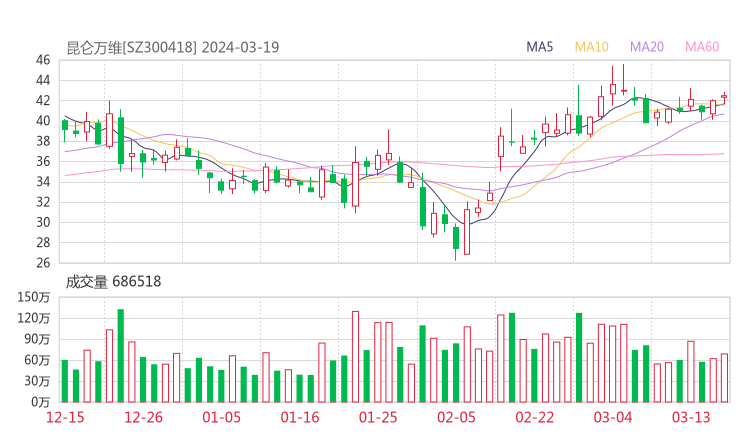740x440 pixels.
Task: Click the 03-13 date axis label
Action: (x=690, y=417)
